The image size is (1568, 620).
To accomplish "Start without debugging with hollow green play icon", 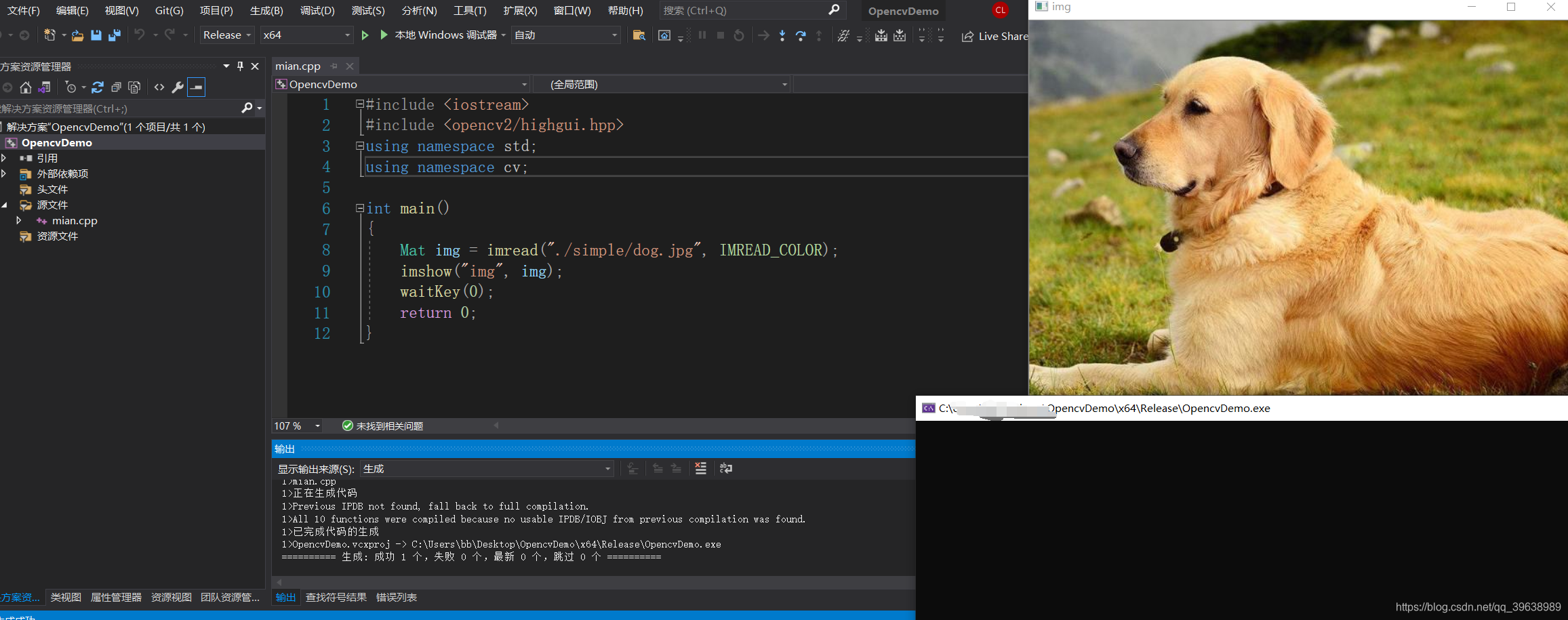I will [x=365, y=35].
